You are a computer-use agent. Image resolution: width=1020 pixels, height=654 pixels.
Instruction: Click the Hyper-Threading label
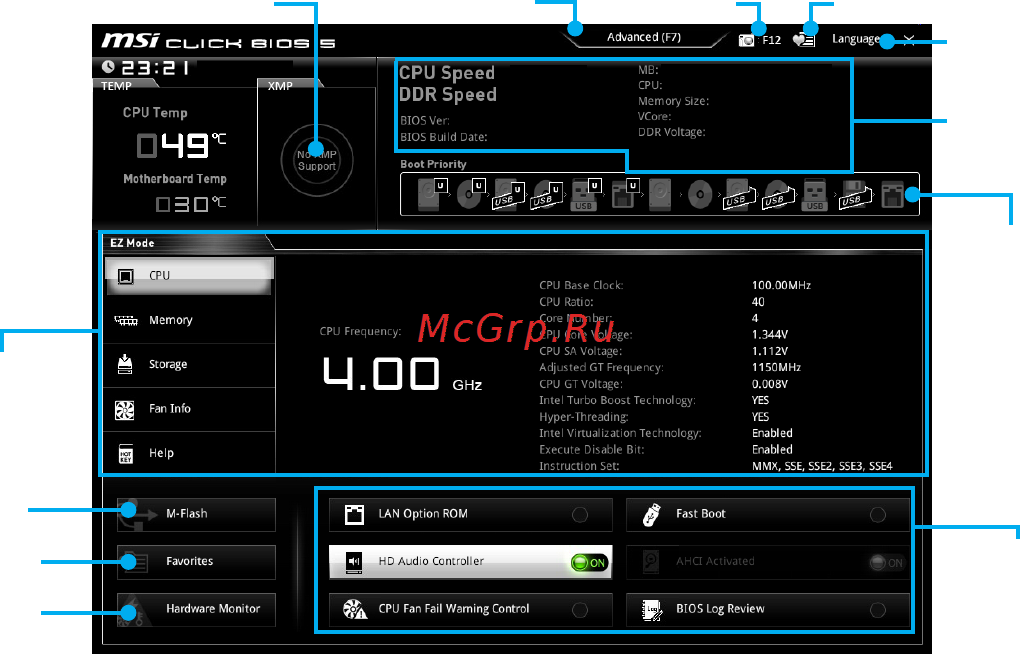(x=584, y=417)
